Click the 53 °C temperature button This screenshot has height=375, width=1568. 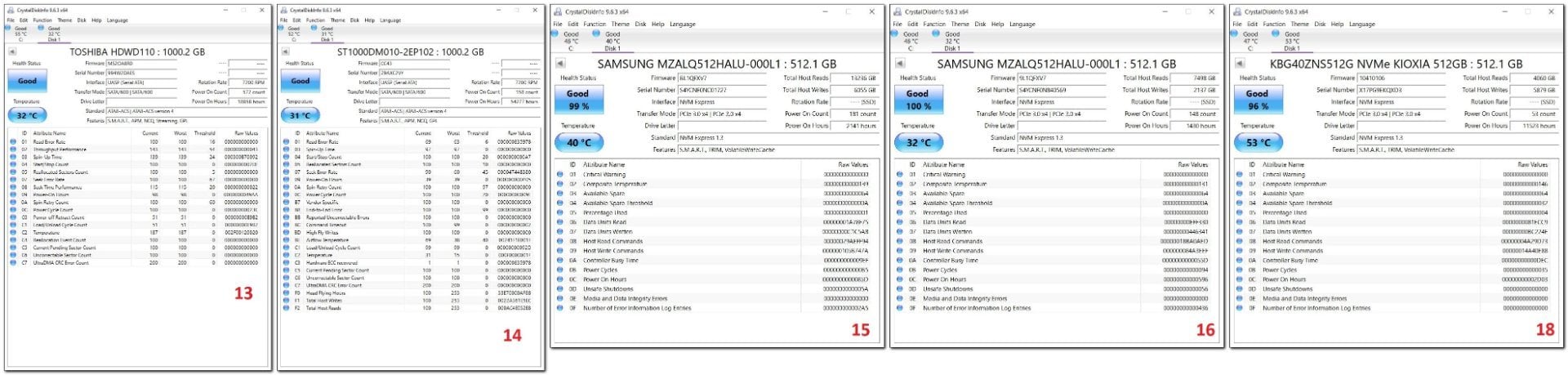(1258, 142)
